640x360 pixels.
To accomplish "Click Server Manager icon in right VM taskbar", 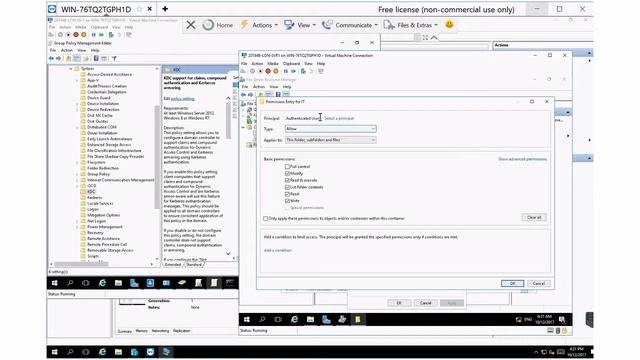I will click(x=326, y=320).
